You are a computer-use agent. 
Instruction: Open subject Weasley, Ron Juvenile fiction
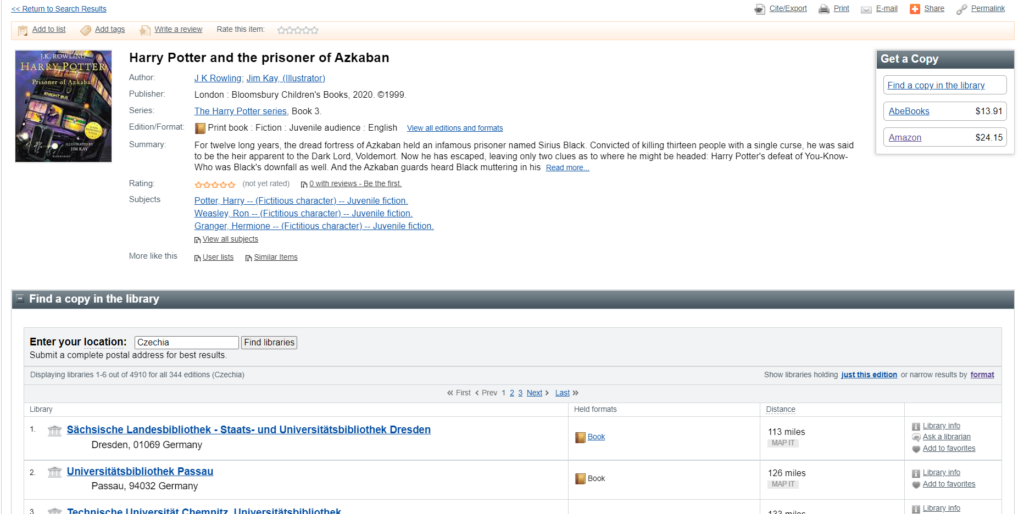coord(303,214)
